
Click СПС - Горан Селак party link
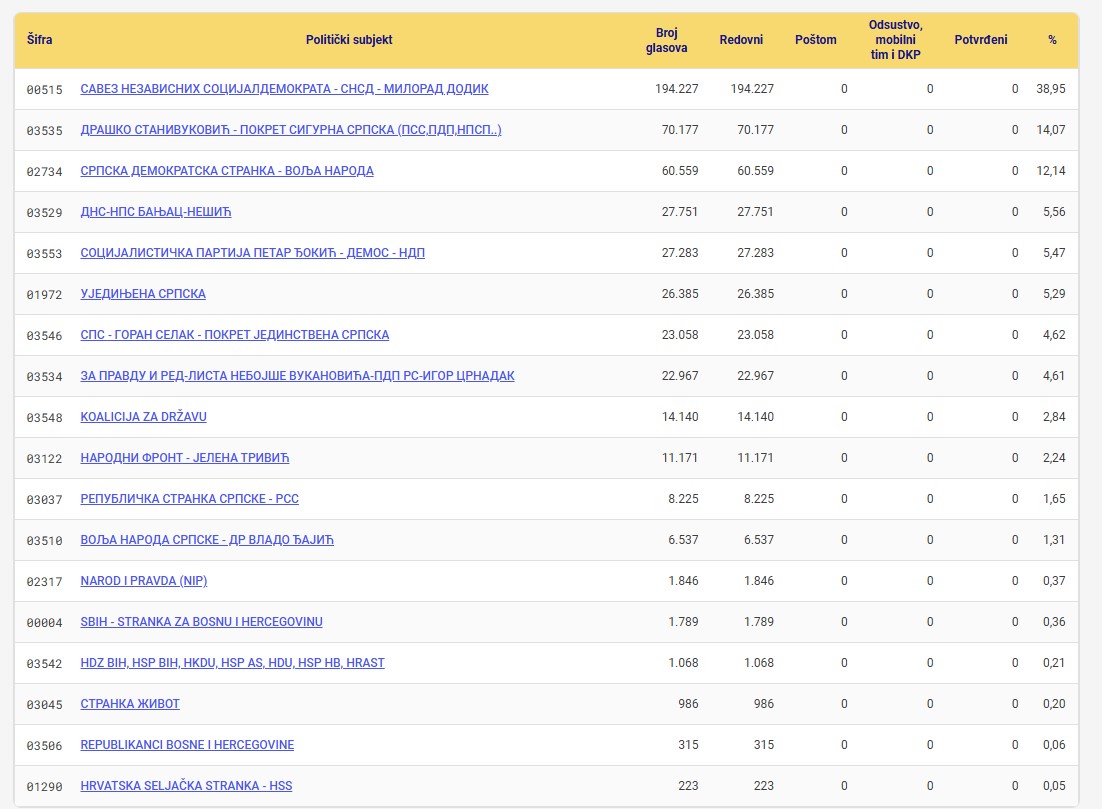click(235, 335)
